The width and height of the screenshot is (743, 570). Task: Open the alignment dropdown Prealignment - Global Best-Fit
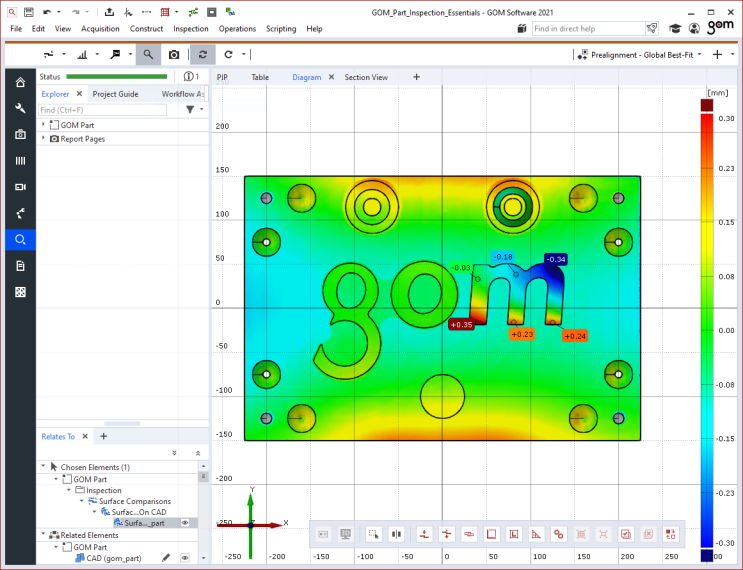coord(640,55)
